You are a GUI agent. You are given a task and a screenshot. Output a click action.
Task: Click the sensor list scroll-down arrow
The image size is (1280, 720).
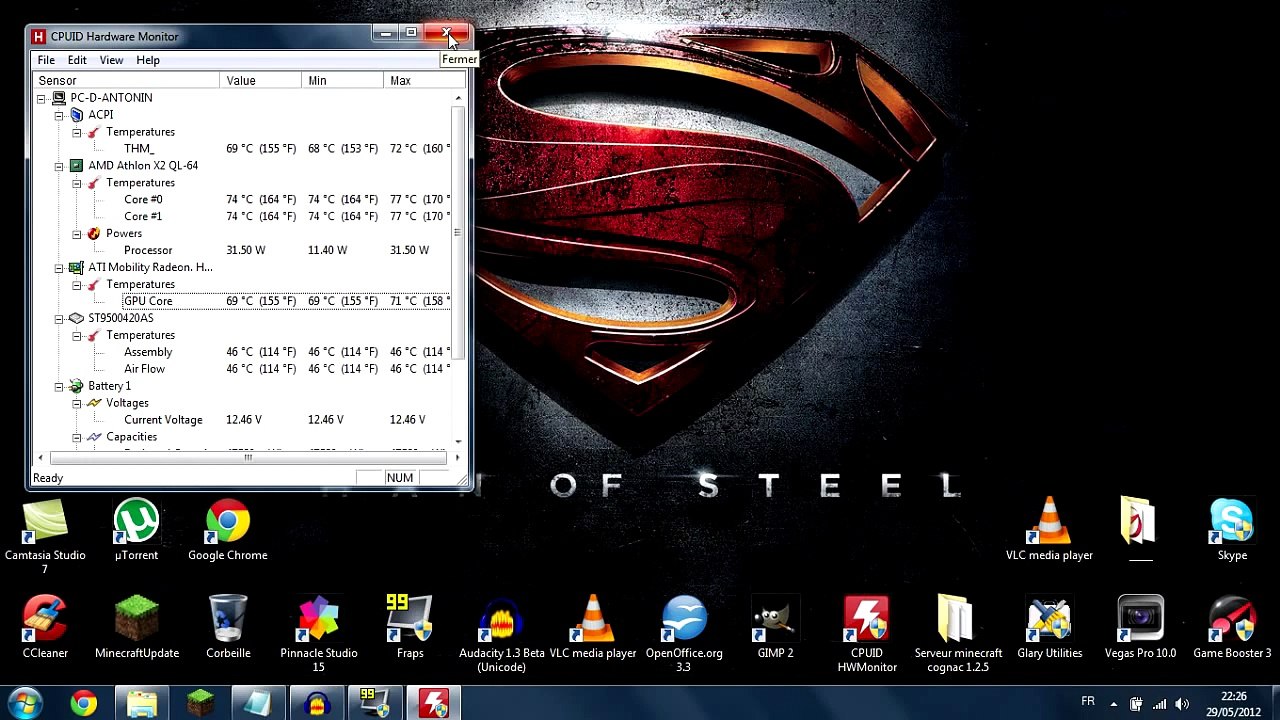coord(458,441)
